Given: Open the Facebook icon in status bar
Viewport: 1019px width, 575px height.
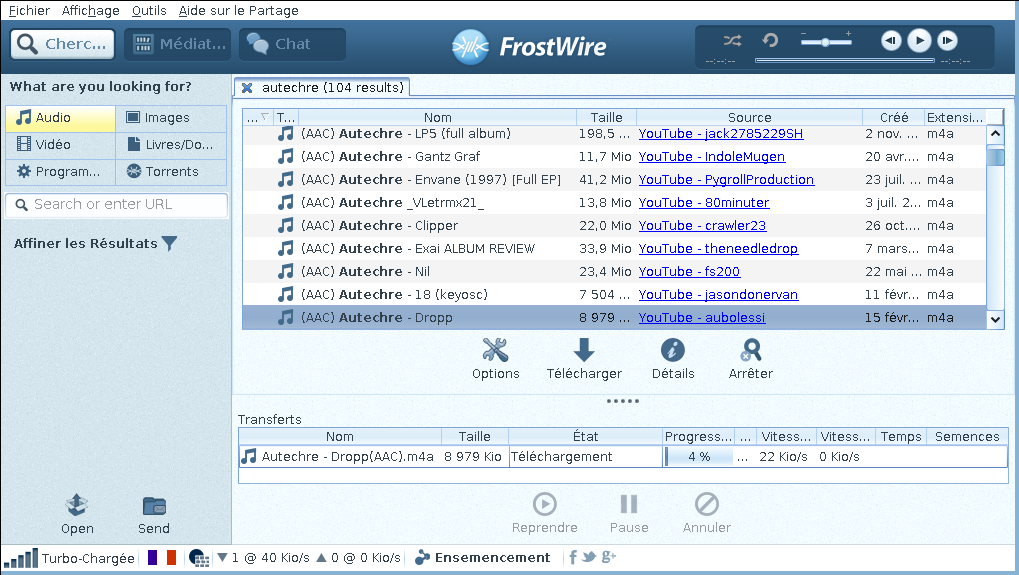Looking at the screenshot, I should point(573,557).
